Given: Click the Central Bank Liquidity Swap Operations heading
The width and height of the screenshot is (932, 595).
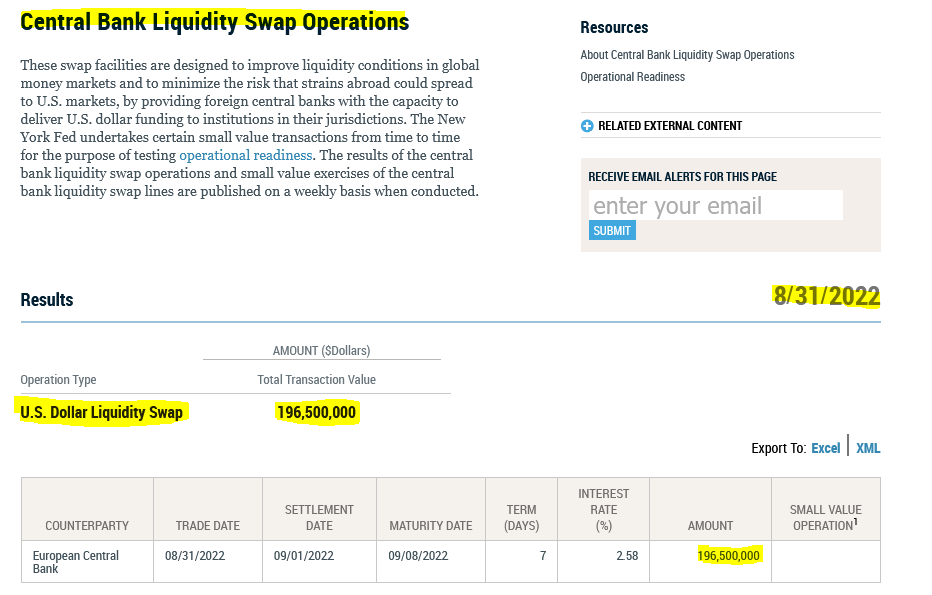Looking at the screenshot, I should [215, 22].
